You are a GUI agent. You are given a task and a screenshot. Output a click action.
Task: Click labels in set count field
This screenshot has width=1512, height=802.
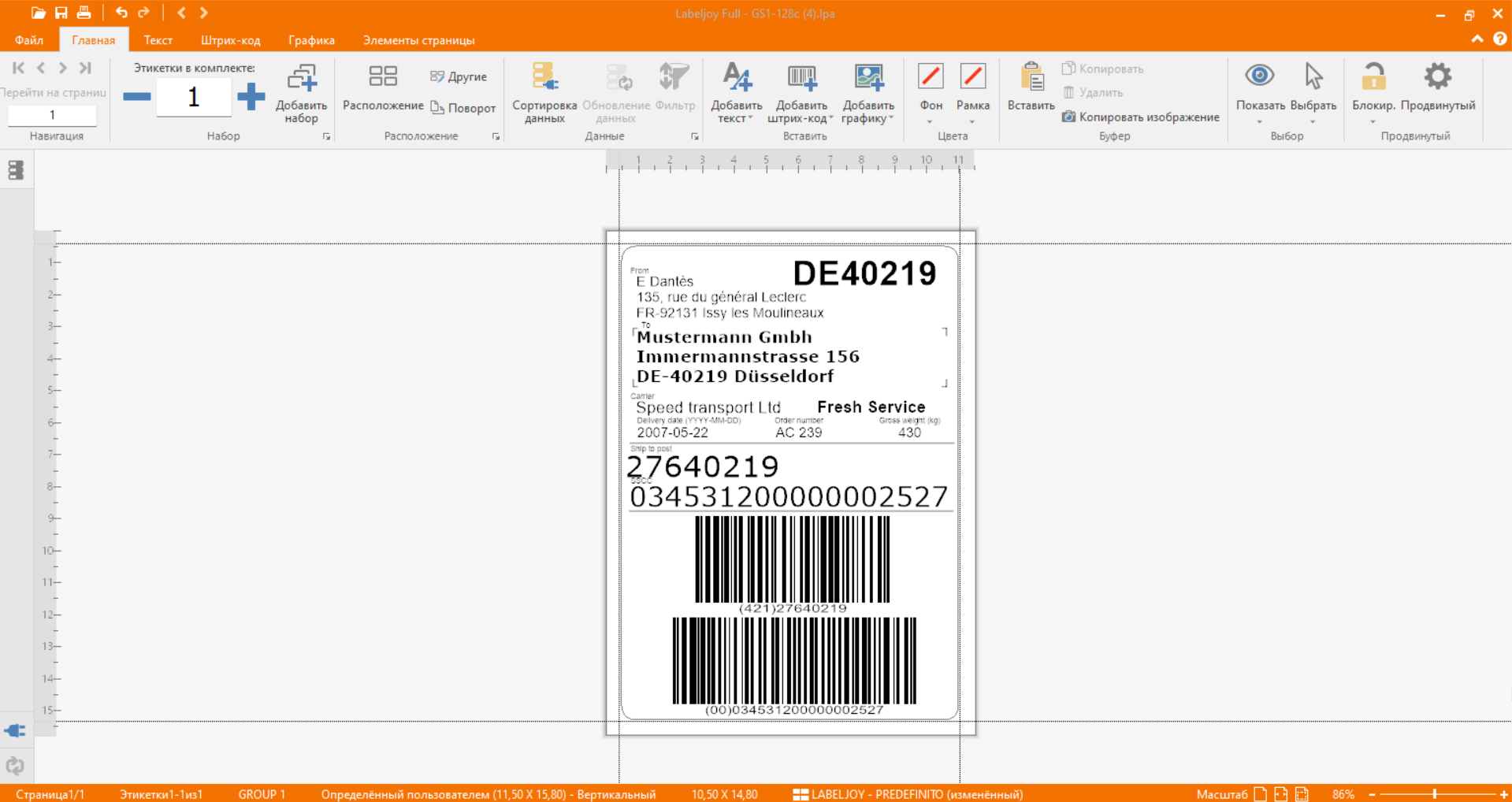click(x=194, y=97)
